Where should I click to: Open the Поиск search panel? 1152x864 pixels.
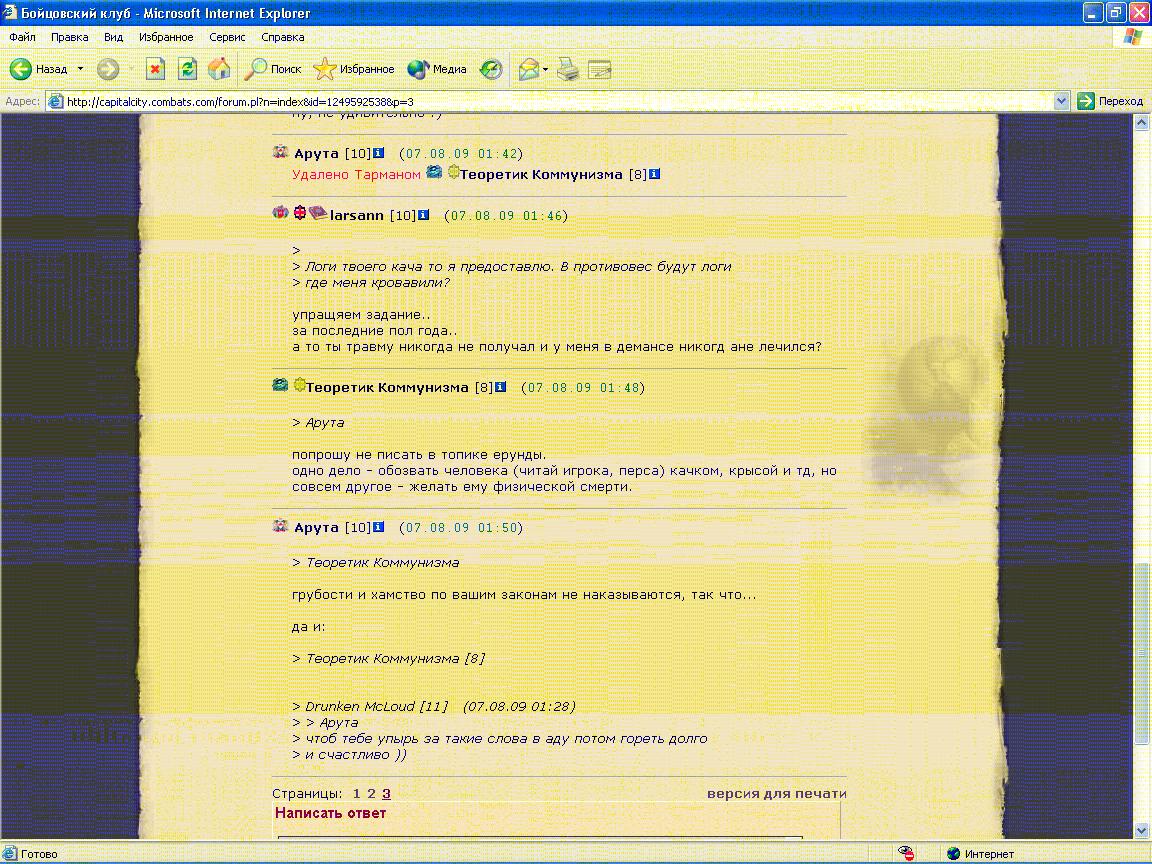click(x=273, y=69)
